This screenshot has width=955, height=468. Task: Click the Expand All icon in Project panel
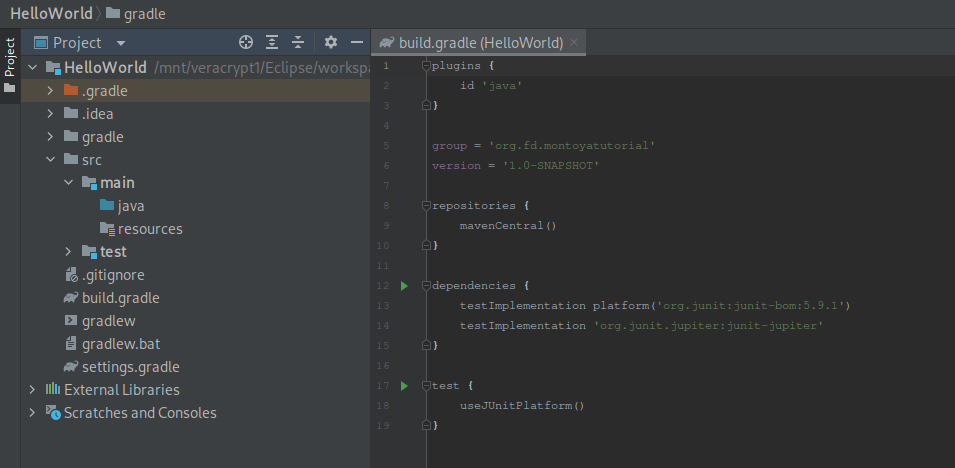272,42
